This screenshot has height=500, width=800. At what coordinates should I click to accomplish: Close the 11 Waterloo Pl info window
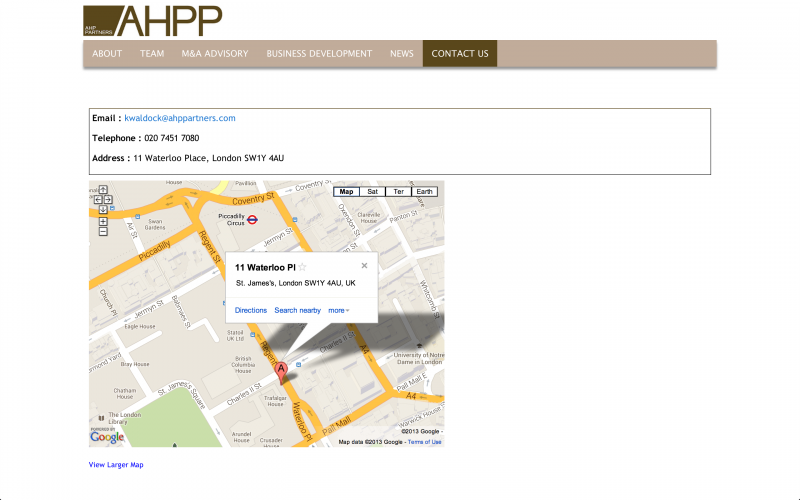364,265
